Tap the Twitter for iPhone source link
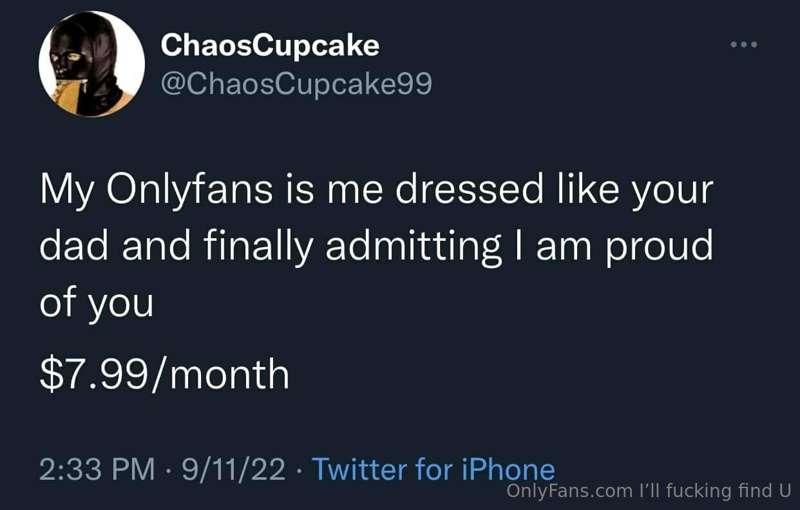The height and width of the screenshot is (510, 800). tap(433, 469)
